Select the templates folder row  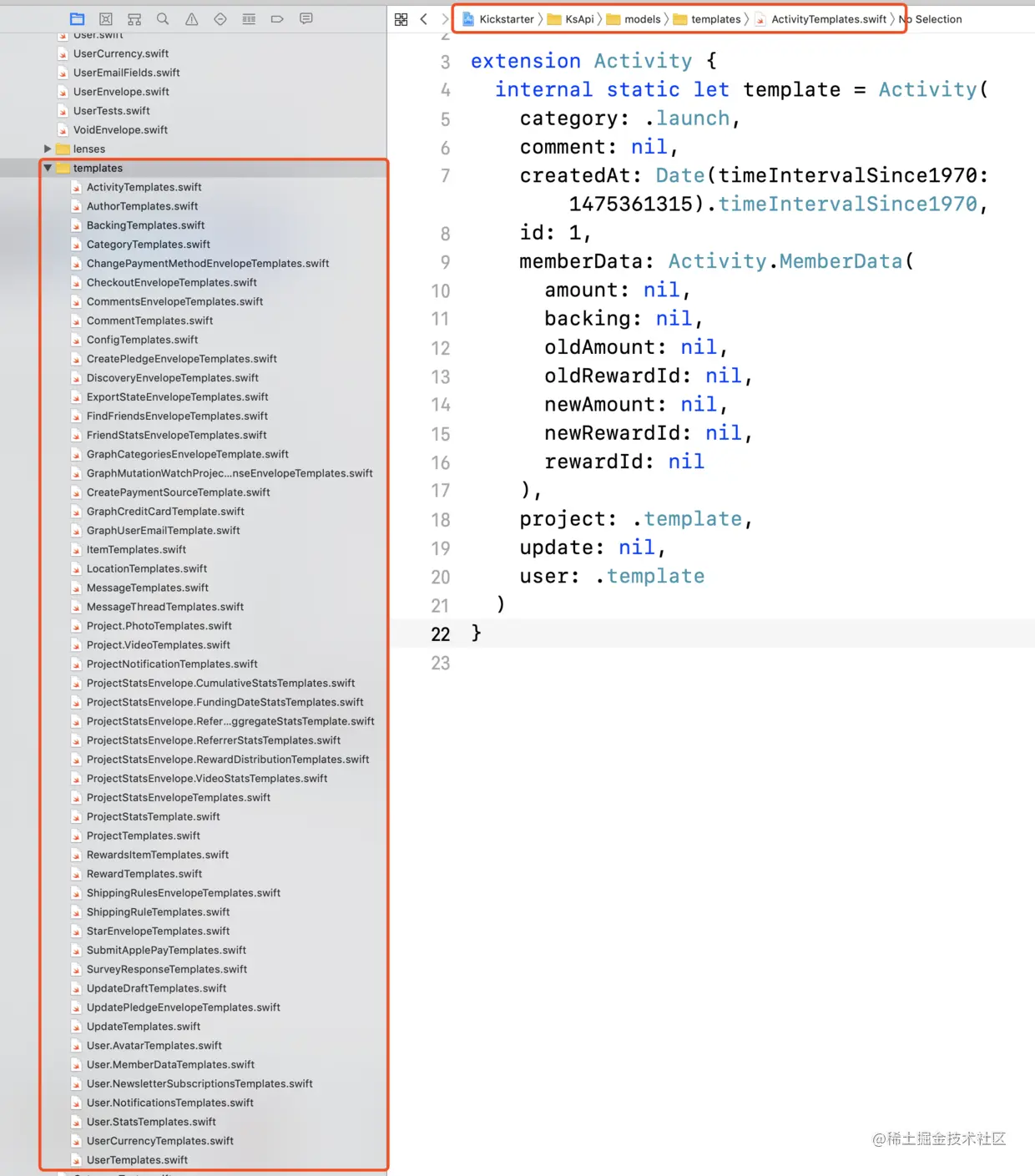194,168
